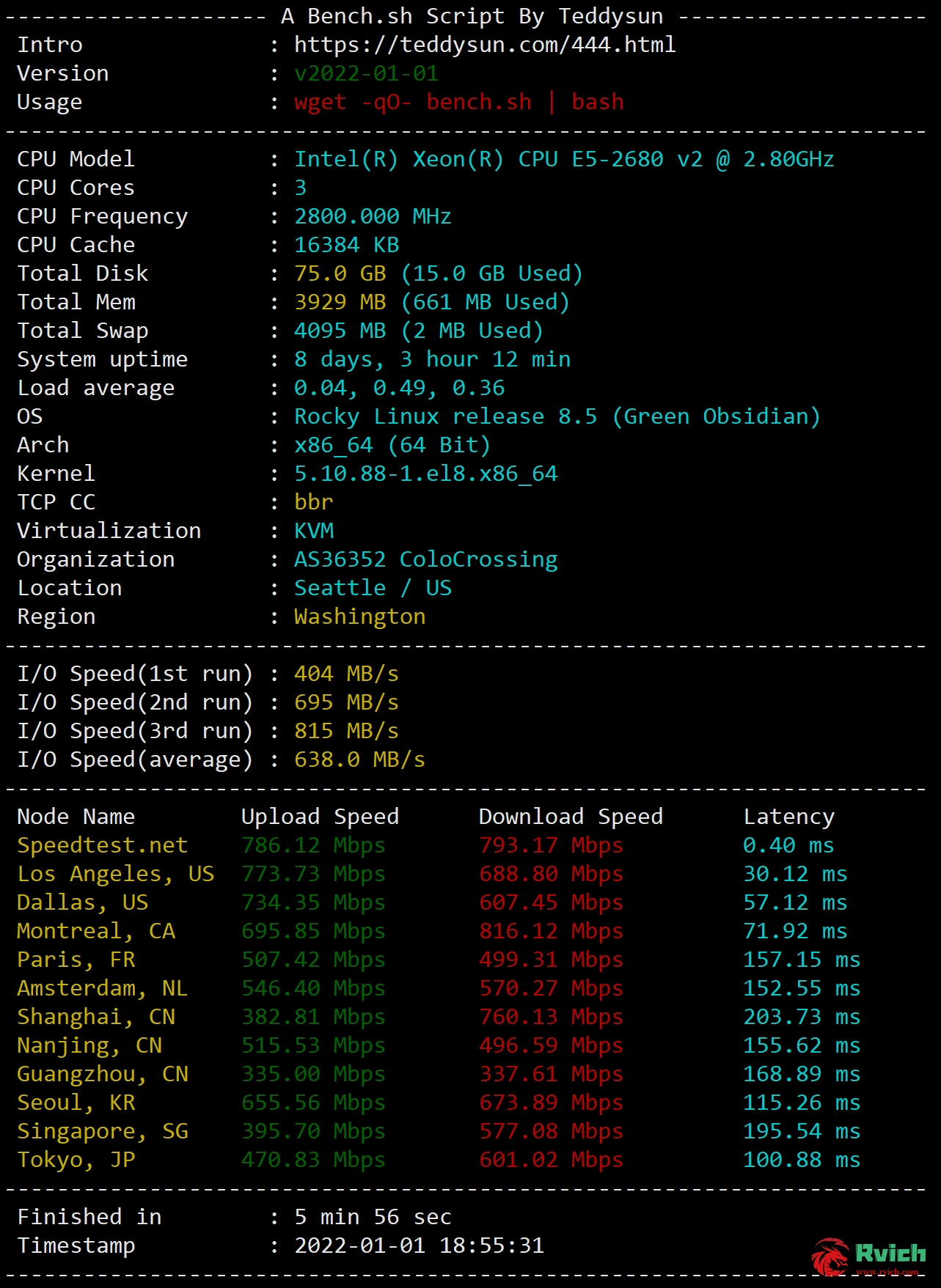Click the Singapore, SG node name
This screenshot has height=1288, width=941.
pyautogui.click(x=102, y=1131)
